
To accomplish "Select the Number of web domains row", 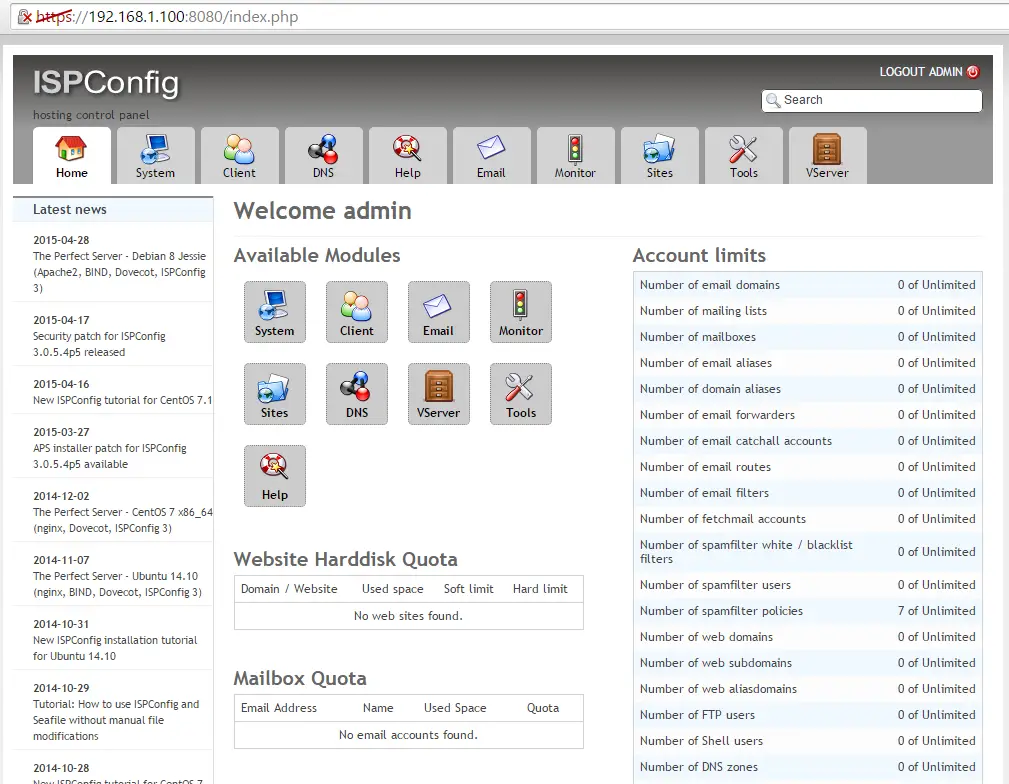I will tap(808, 637).
